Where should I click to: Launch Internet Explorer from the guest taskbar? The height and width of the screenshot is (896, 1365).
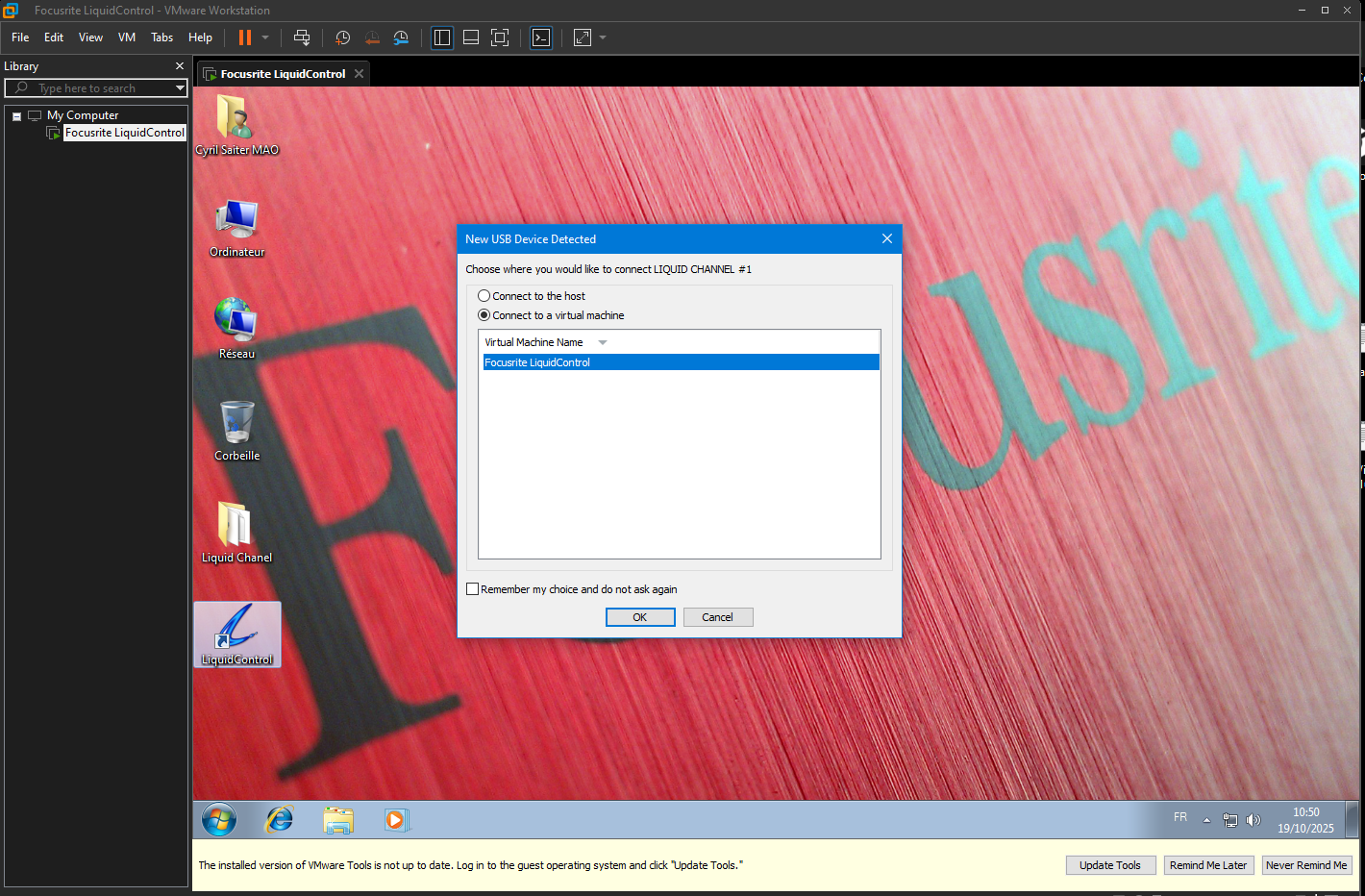tap(280, 820)
